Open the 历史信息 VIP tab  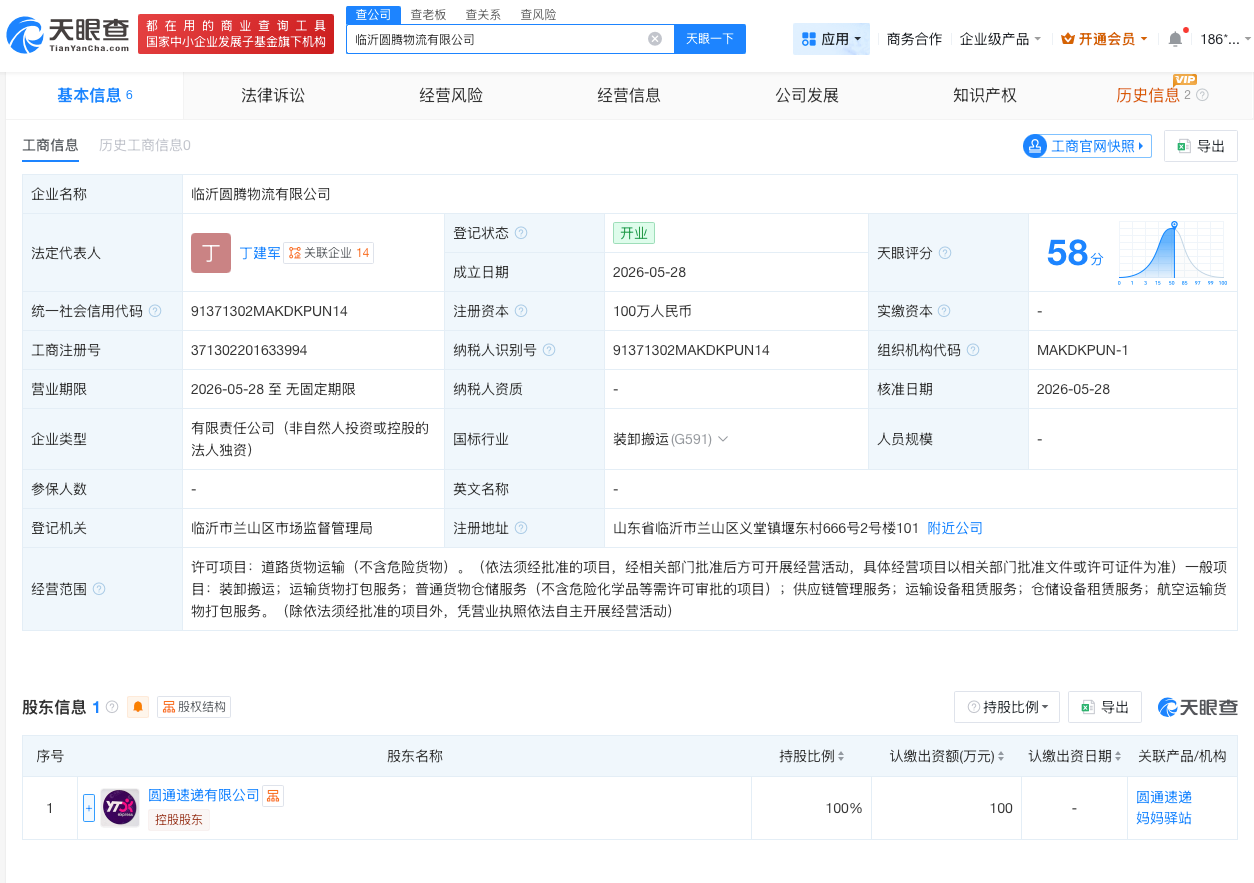point(1148,95)
